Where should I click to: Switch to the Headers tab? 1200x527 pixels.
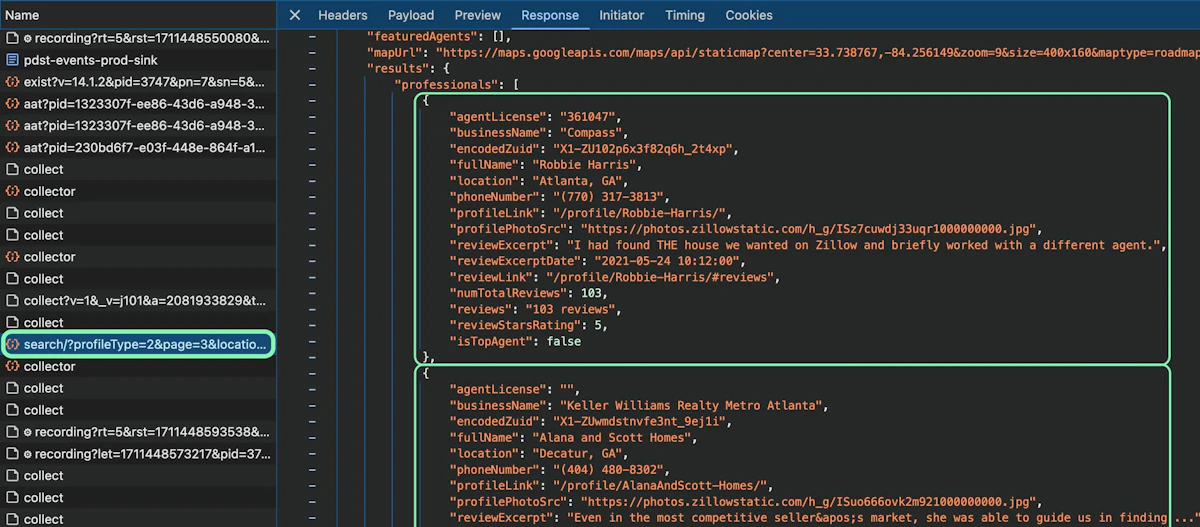pyautogui.click(x=343, y=15)
